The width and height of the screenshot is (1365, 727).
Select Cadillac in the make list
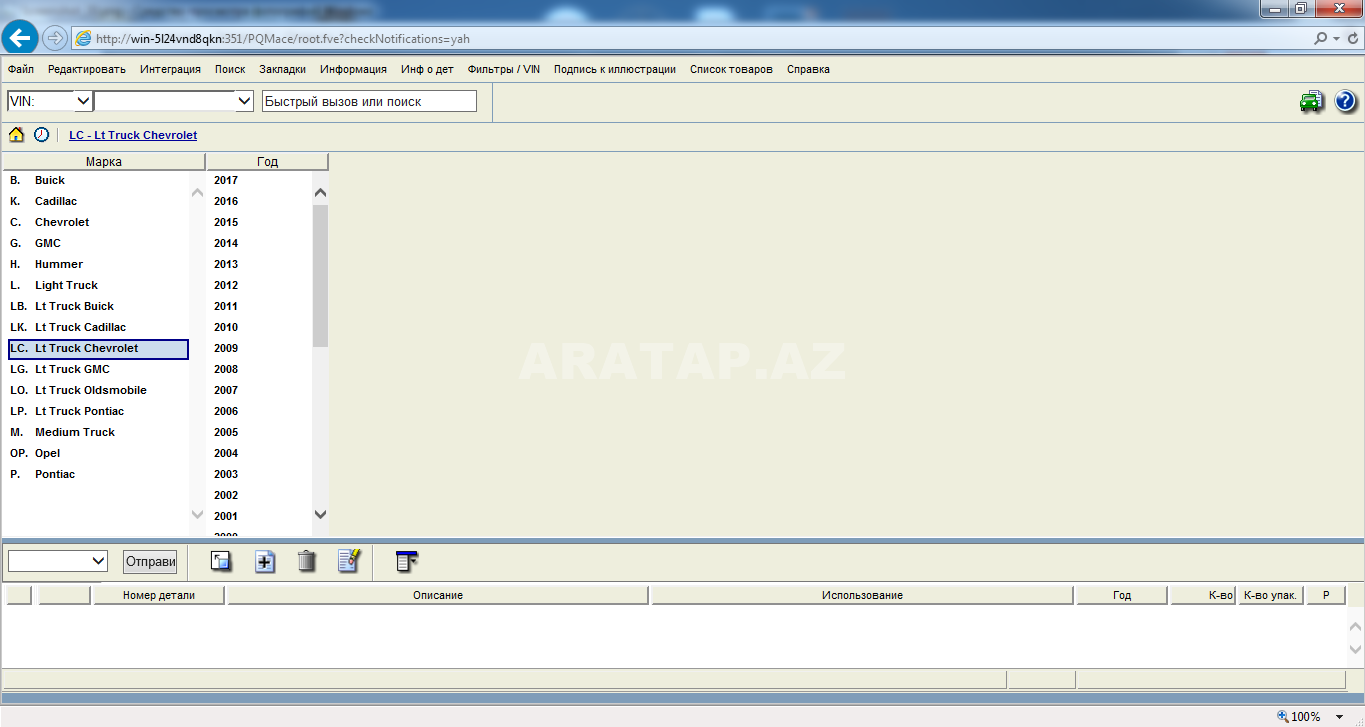tap(56, 201)
